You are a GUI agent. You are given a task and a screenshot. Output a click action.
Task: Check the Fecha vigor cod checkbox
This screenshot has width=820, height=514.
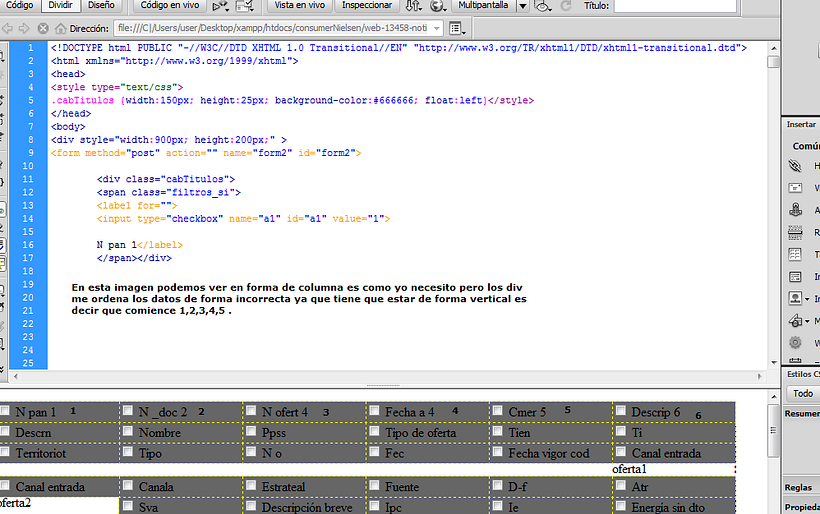pyautogui.click(x=497, y=451)
